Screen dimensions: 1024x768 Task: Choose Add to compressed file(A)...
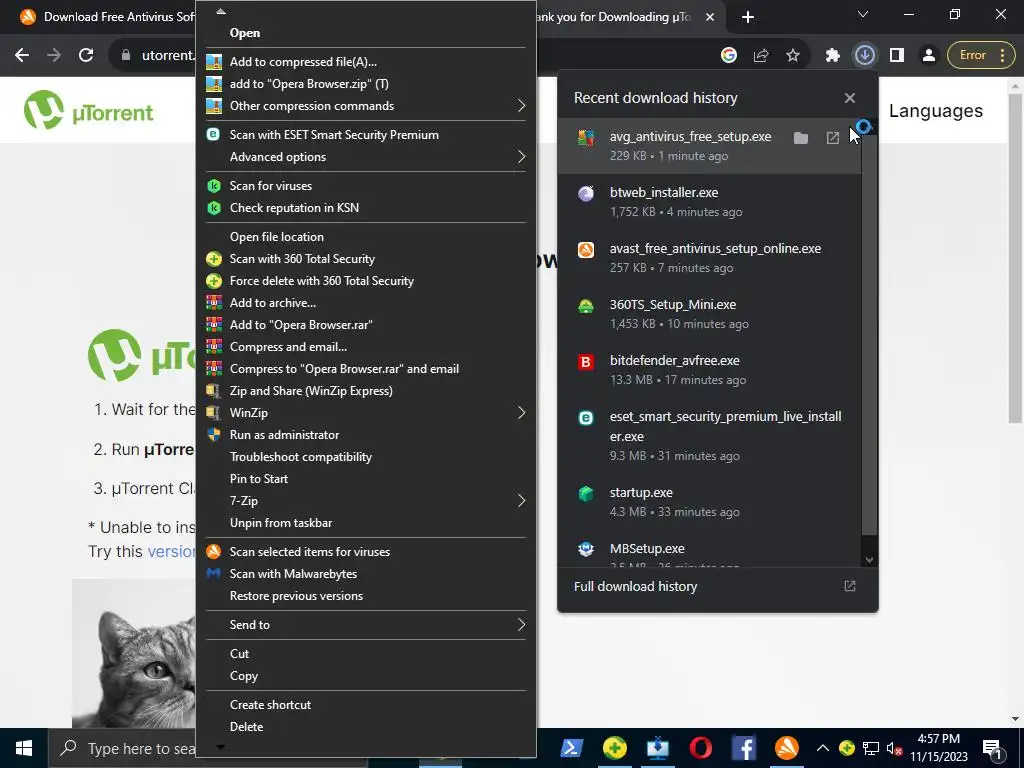366,62
